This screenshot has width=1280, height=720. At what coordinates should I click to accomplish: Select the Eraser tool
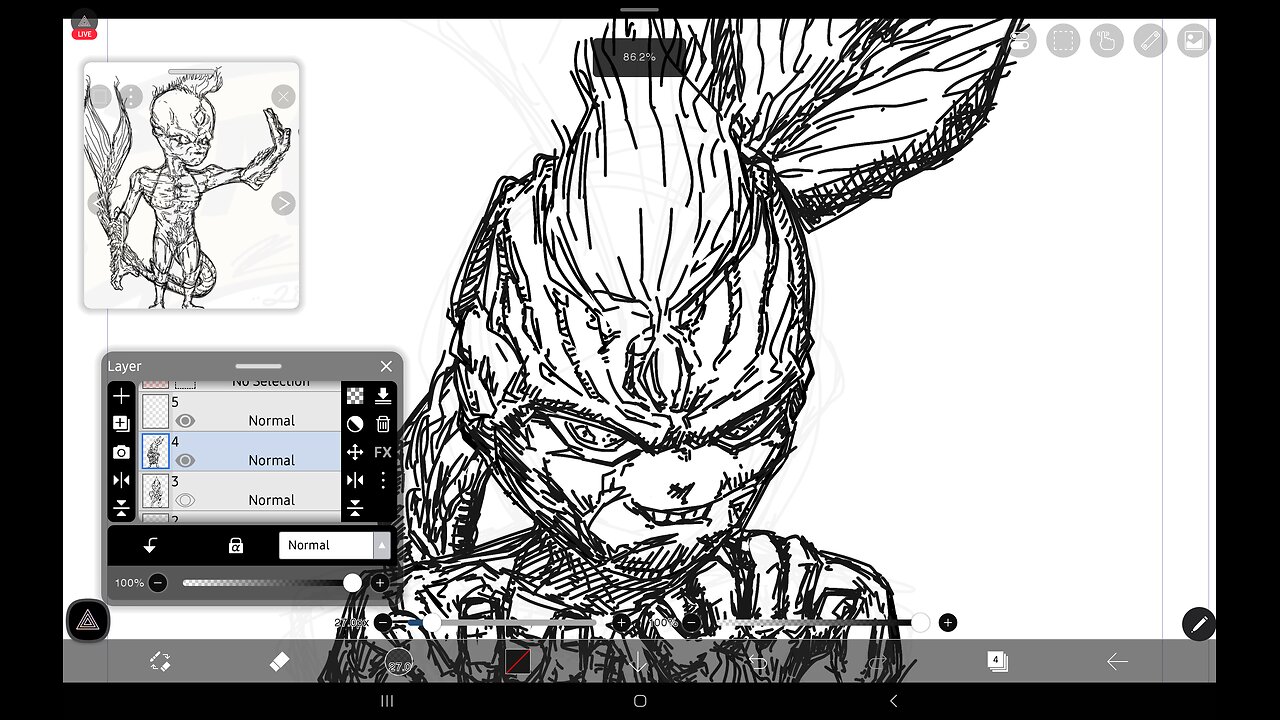click(280, 661)
